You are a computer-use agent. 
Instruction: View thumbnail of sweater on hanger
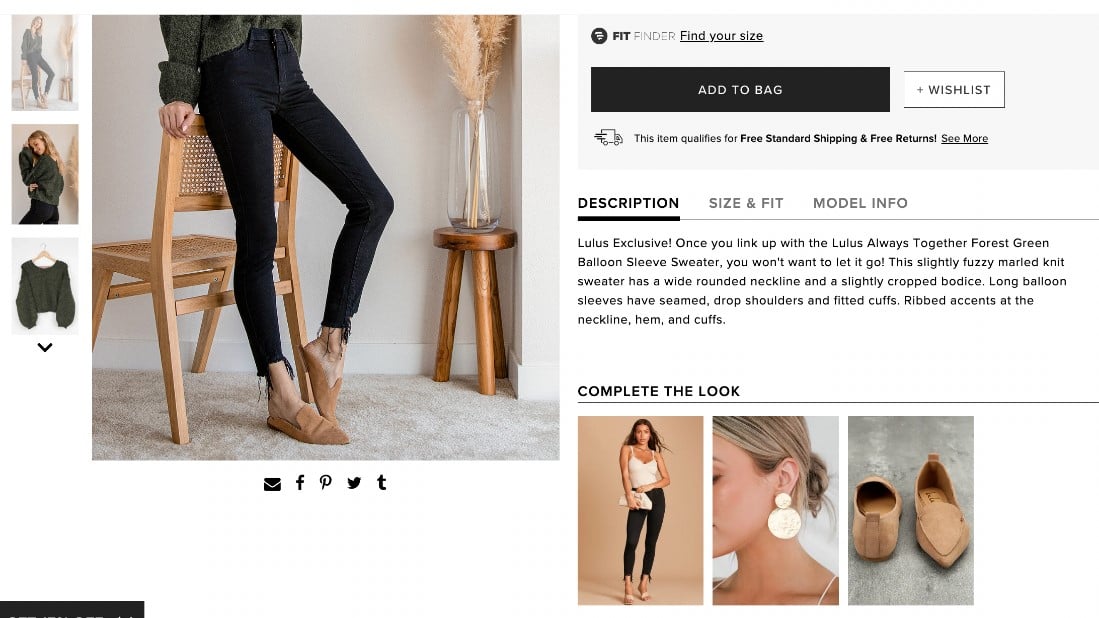[x=45, y=286]
